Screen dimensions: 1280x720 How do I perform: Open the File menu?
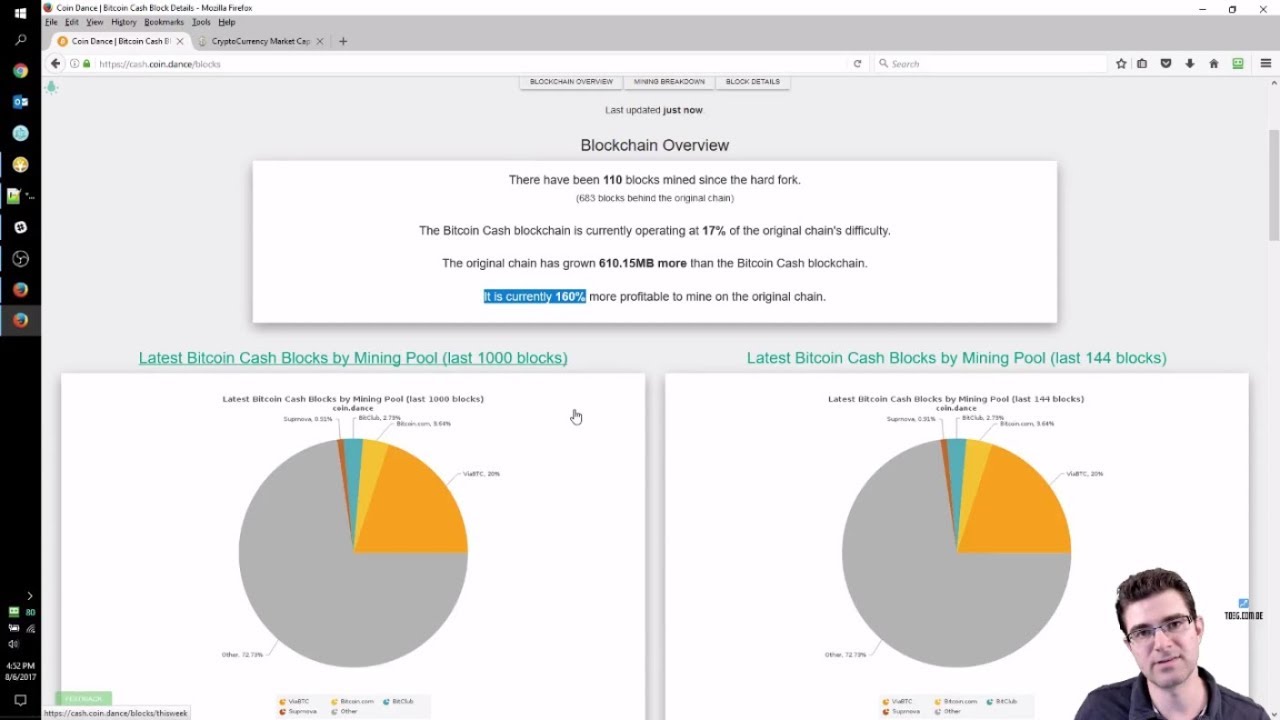[x=51, y=22]
